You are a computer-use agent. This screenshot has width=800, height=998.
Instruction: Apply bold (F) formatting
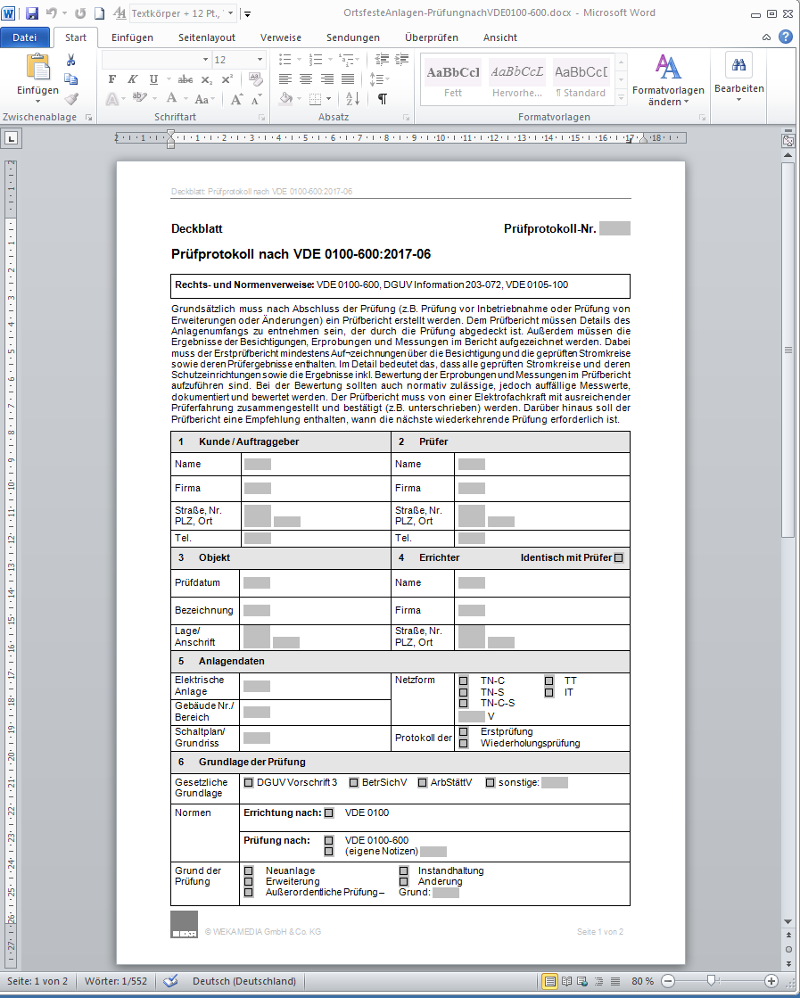[112, 79]
